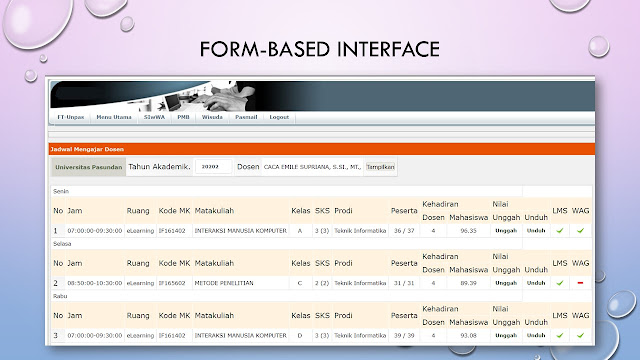
Task: Click INTERAKSI MANUSIA KOMPUTER in row 1
Action: [240, 231]
